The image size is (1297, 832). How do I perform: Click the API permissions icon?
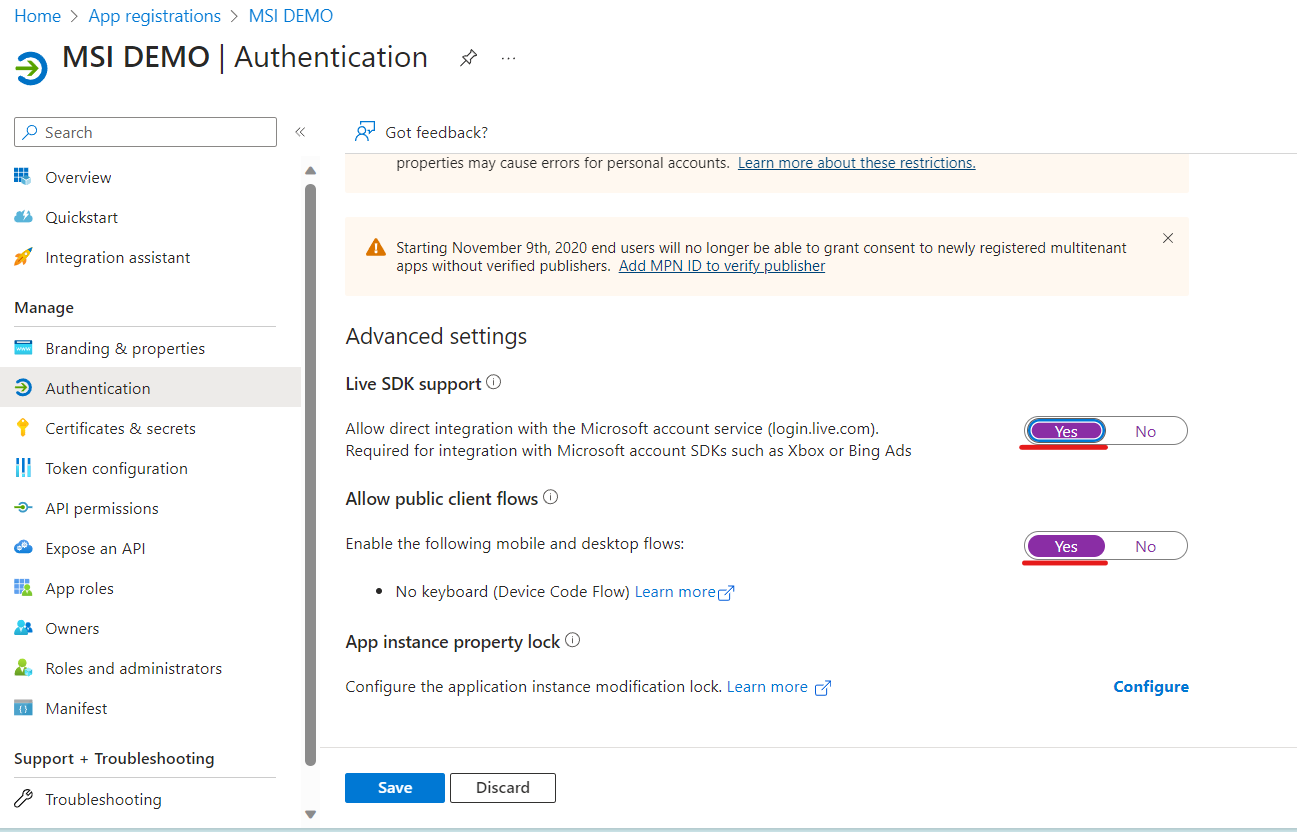point(23,508)
